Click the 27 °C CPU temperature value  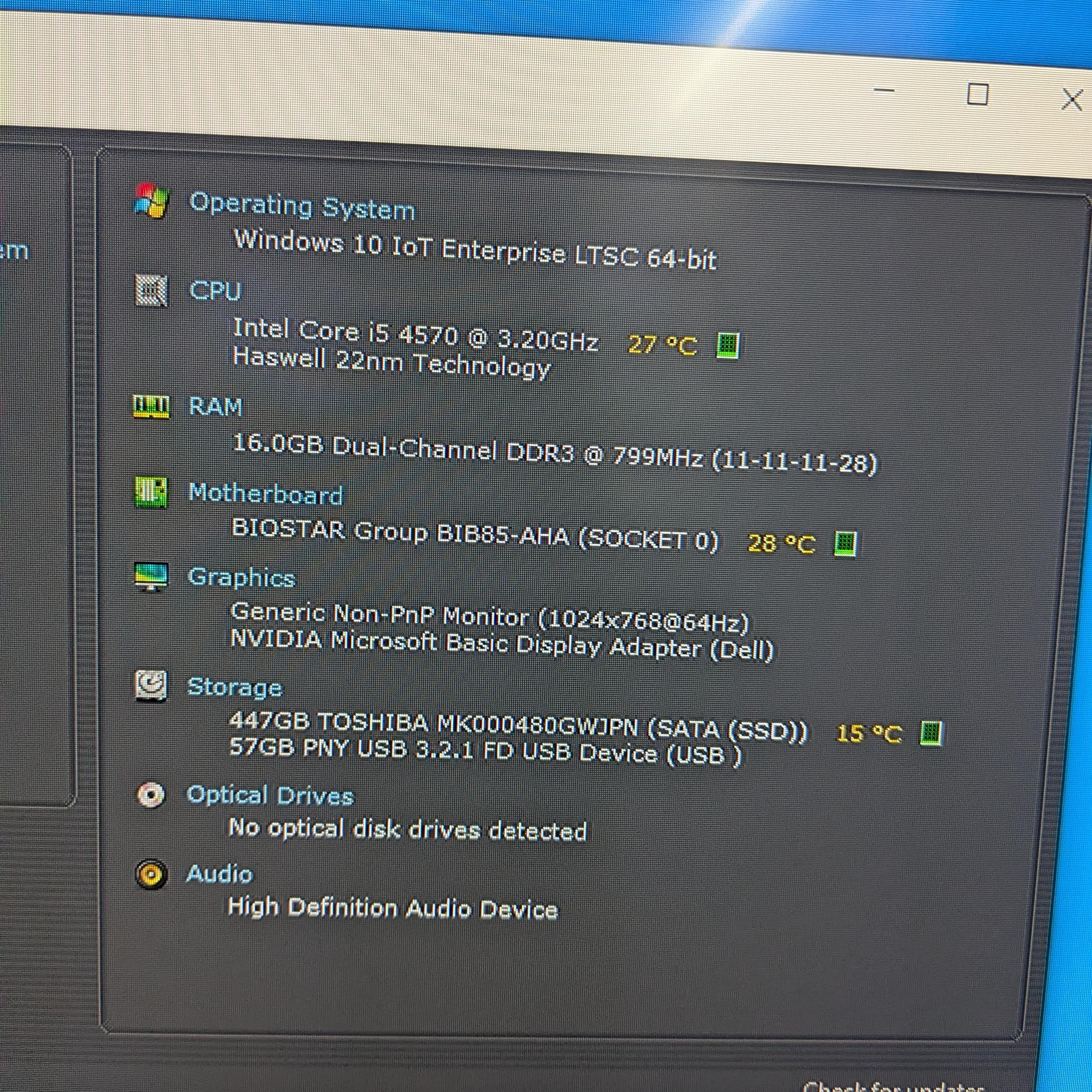pyautogui.click(x=663, y=344)
